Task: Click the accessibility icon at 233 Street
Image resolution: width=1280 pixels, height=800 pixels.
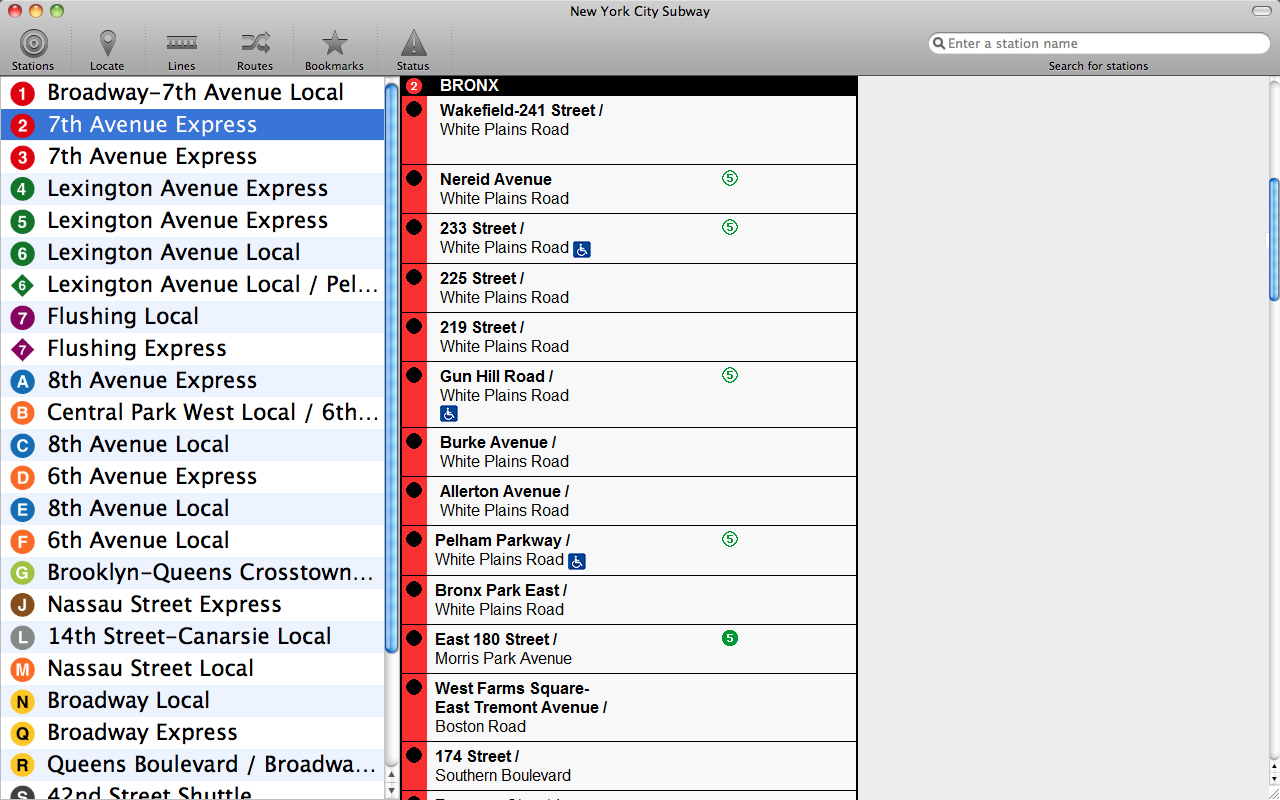Action: pos(582,249)
